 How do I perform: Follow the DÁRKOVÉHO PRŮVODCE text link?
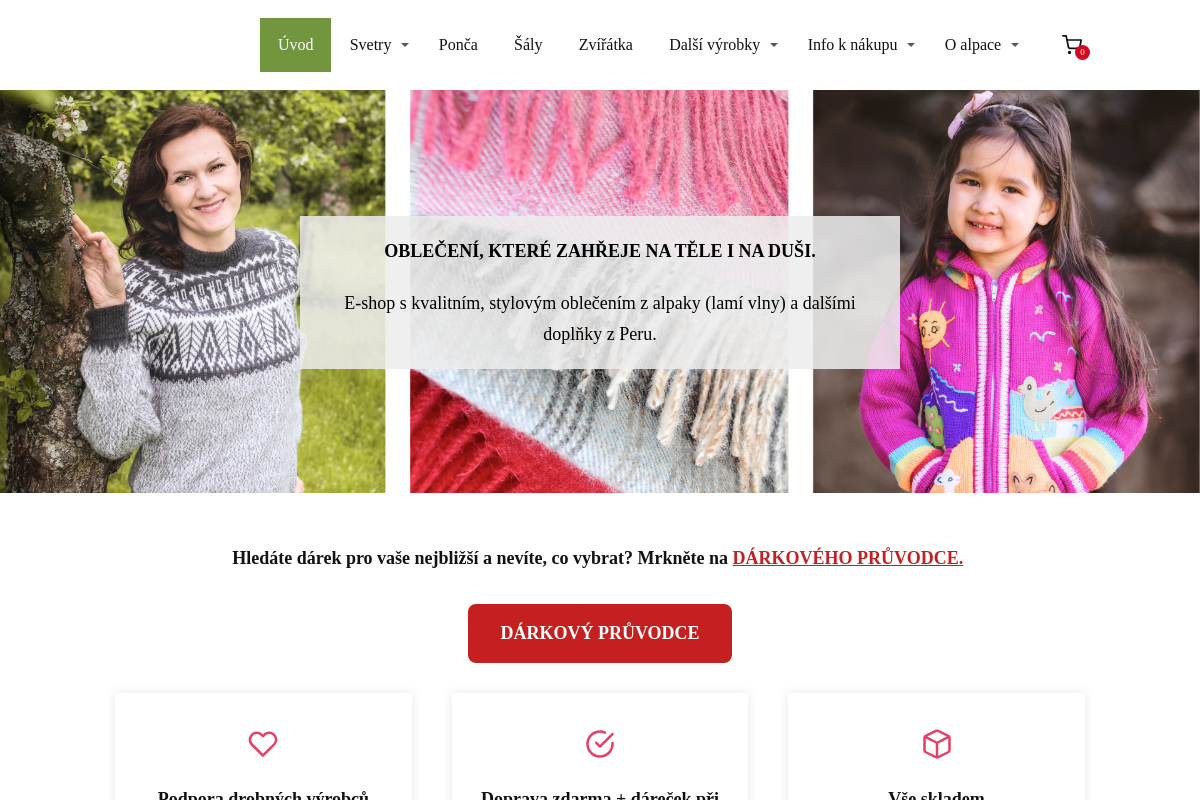(x=848, y=558)
